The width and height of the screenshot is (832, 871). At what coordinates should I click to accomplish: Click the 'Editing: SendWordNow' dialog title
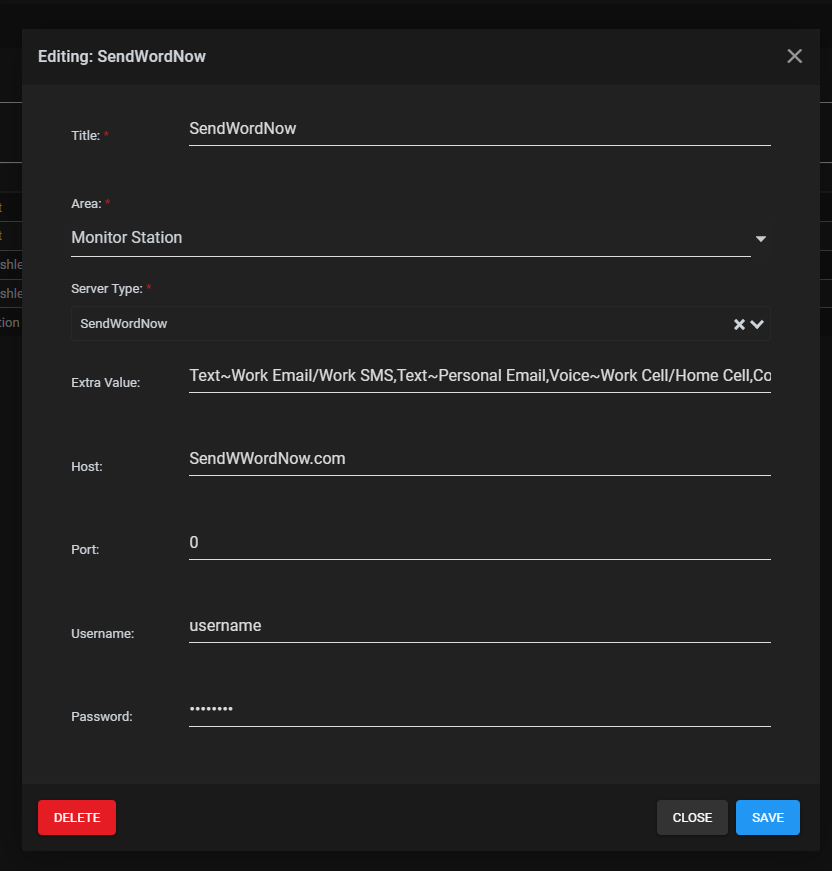coord(122,57)
